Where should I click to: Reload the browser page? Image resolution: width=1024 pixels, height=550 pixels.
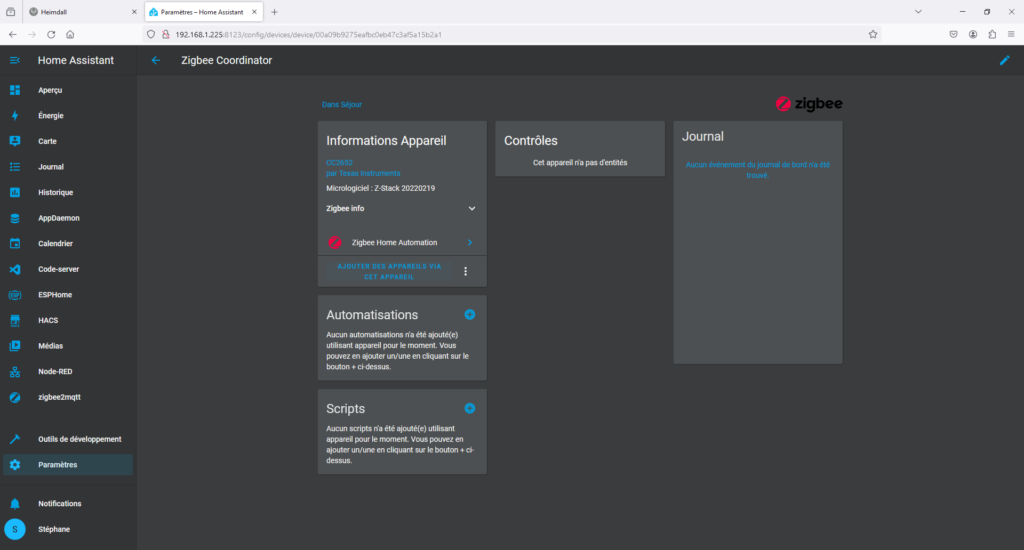tap(51, 35)
